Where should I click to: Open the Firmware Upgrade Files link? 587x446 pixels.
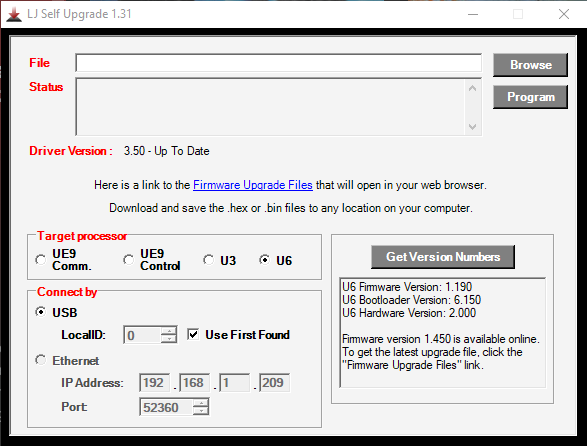[253, 185]
